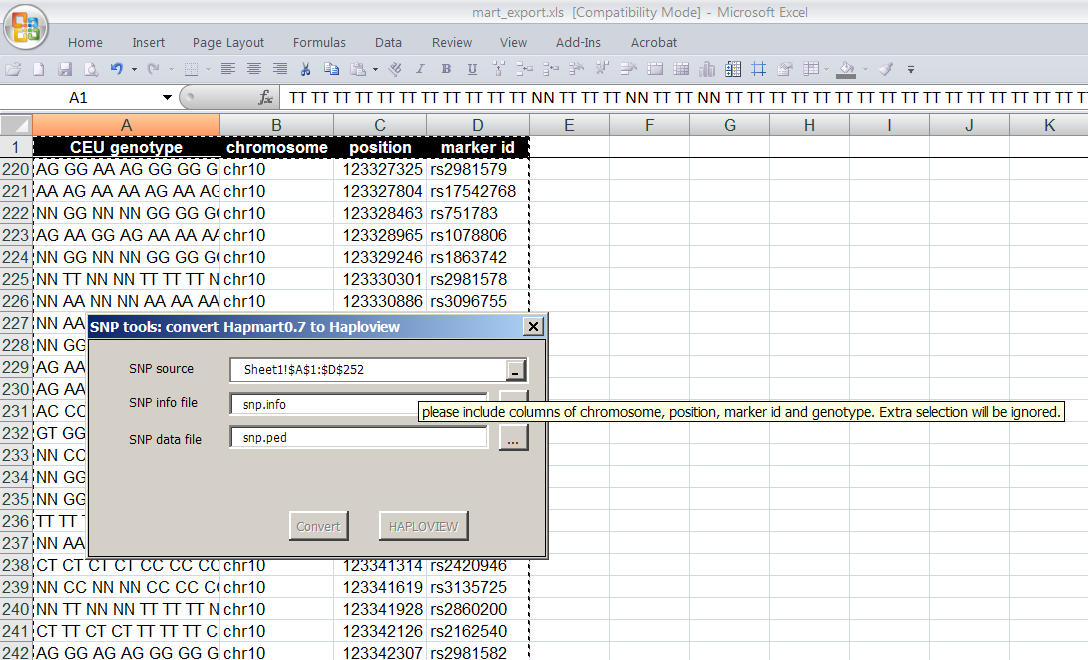This screenshot has height=660, width=1088.
Task: Click the Convert button in SNP tools dialog
Action: click(318, 526)
